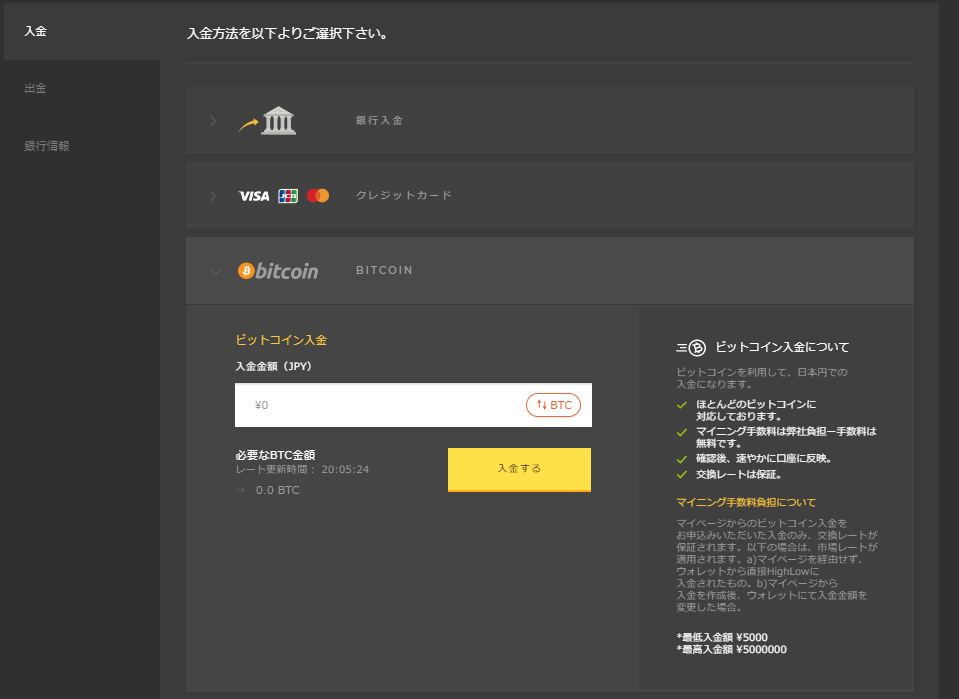The image size is (959, 699).
Task: Expand the 銀行入金 section
Action: 213,120
